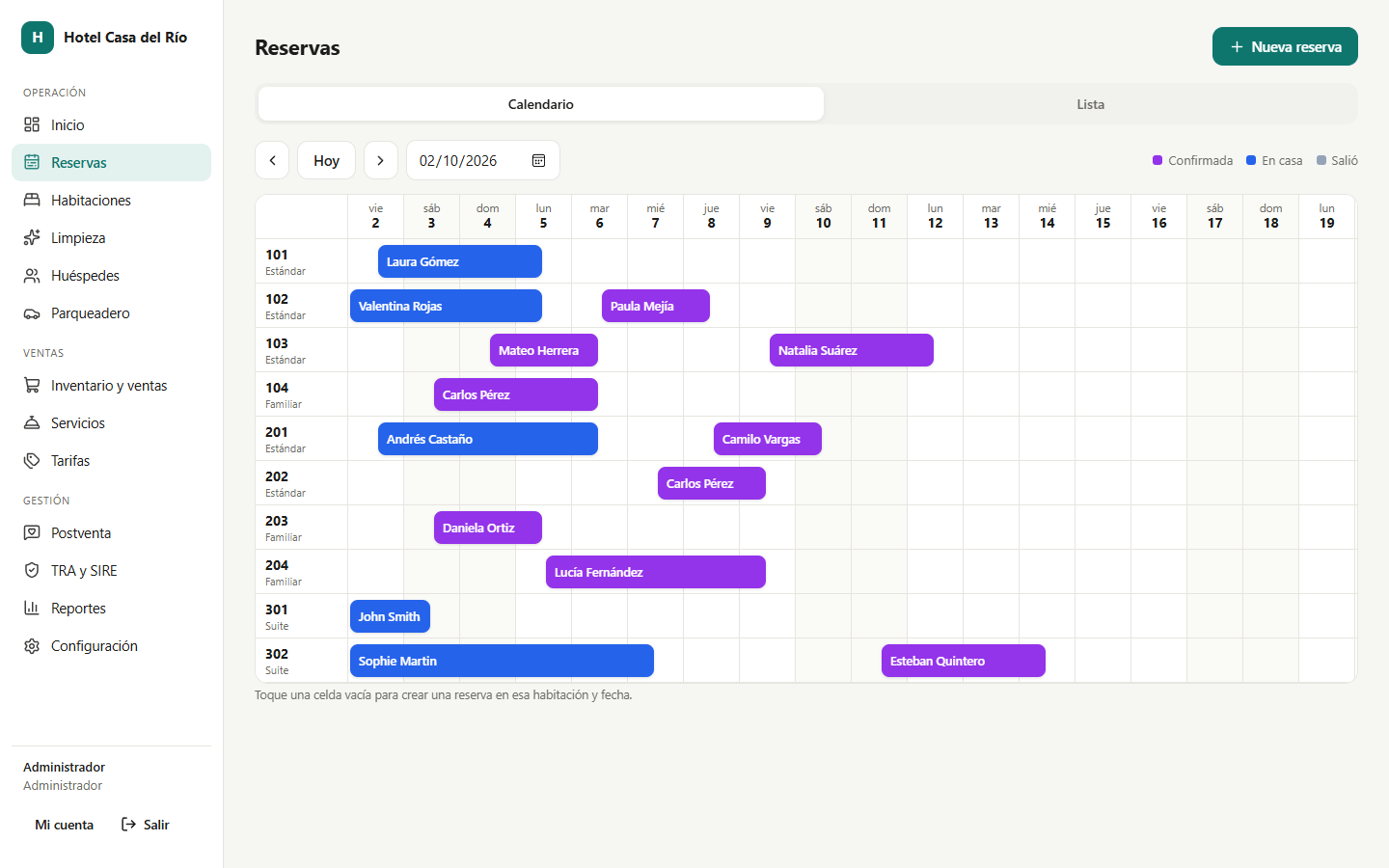This screenshot has width=1389, height=868.
Task: Open Mateo Herrera reservation in room 103
Action: click(544, 350)
